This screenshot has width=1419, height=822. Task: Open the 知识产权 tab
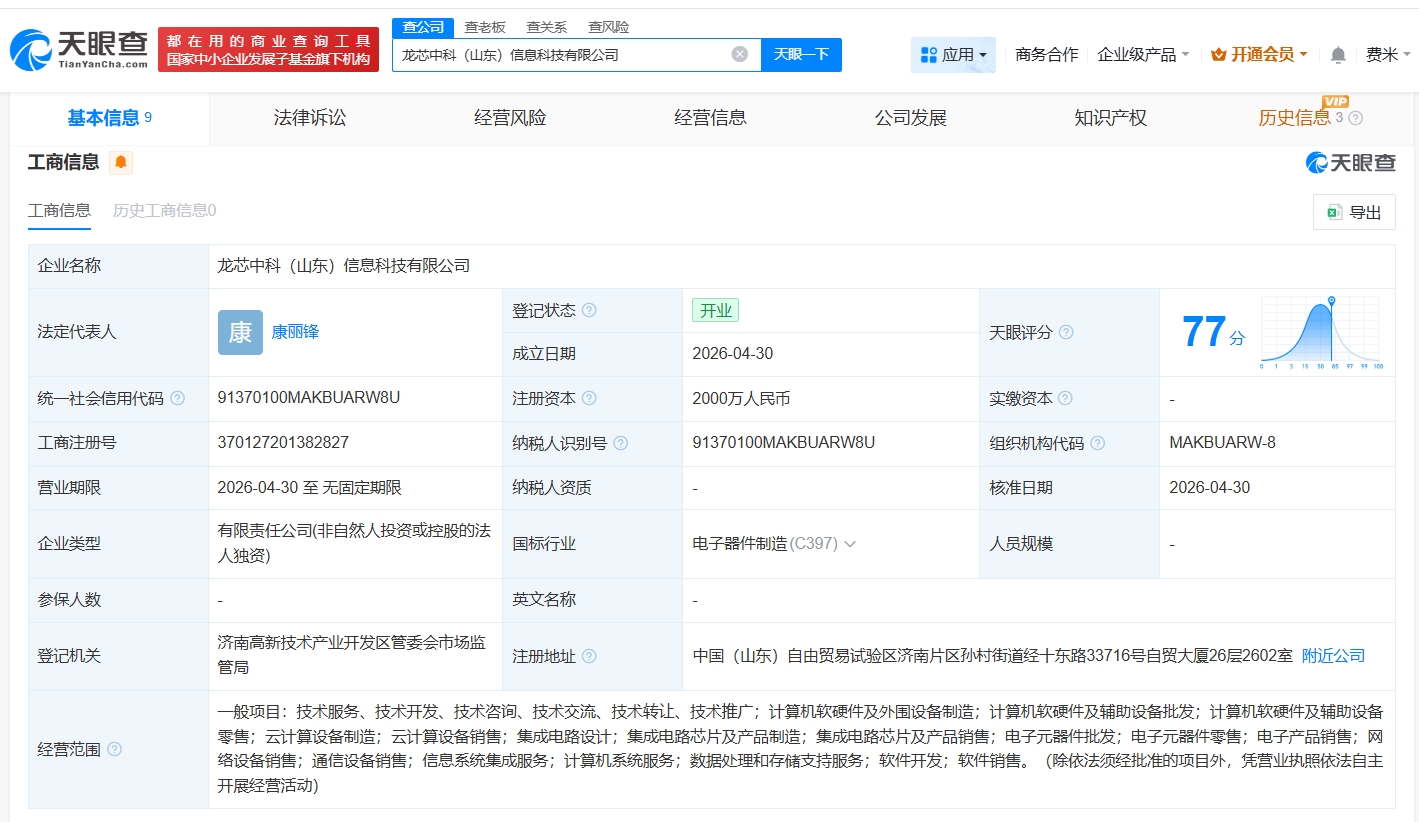1110,118
